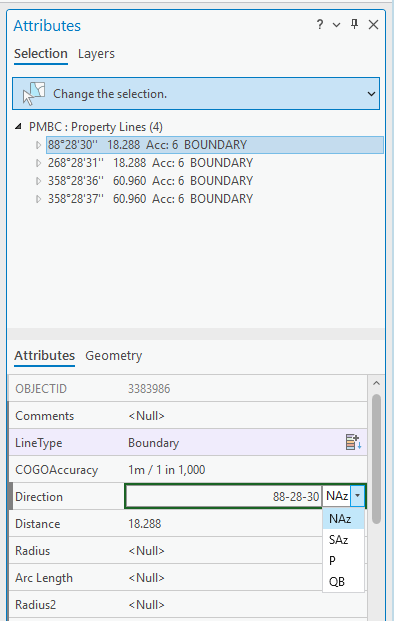Expand the 88°28'30'' line entry
This screenshot has height=621, width=394.
click(x=38, y=145)
